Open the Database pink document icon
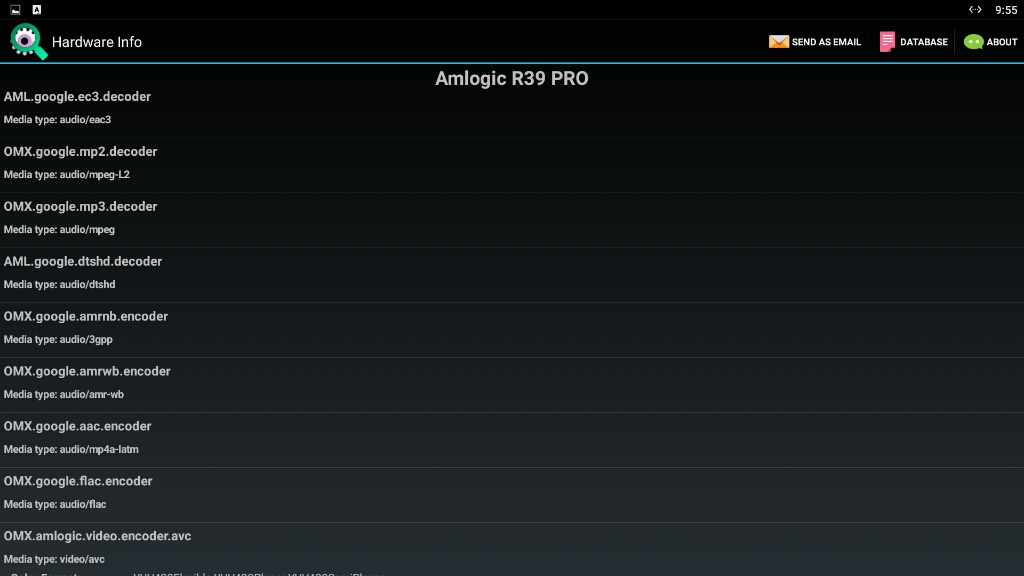 [x=887, y=42]
